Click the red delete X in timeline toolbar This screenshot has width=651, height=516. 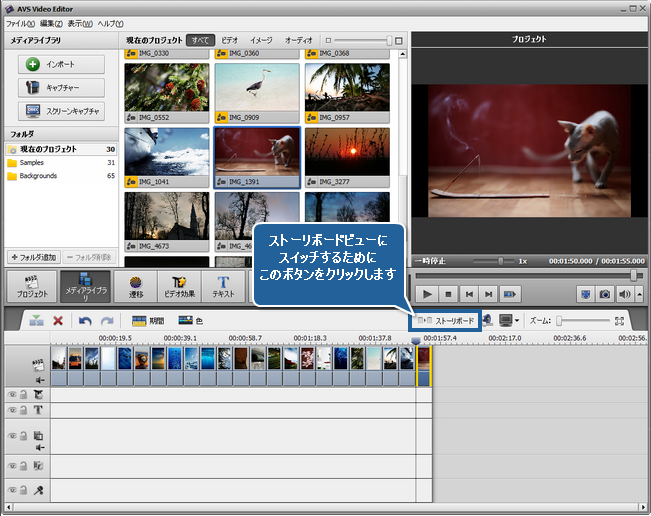coord(58,321)
